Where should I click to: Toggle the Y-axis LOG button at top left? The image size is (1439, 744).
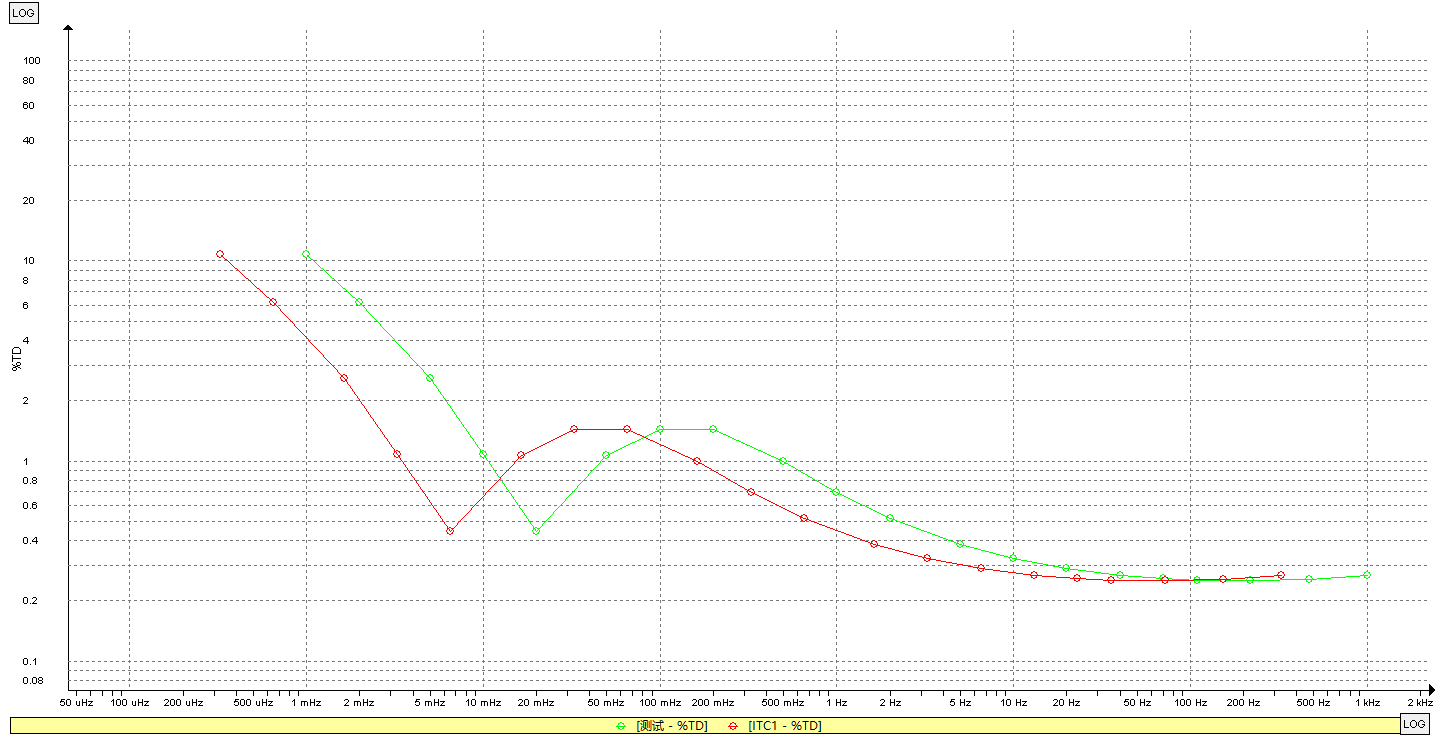coord(24,14)
